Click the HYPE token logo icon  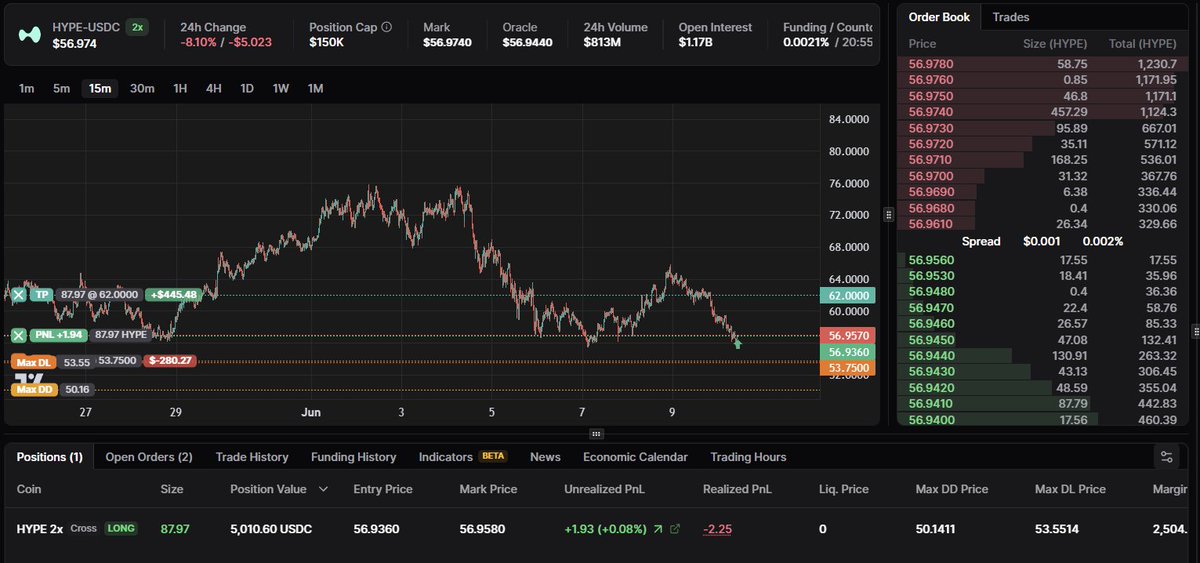[29, 35]
